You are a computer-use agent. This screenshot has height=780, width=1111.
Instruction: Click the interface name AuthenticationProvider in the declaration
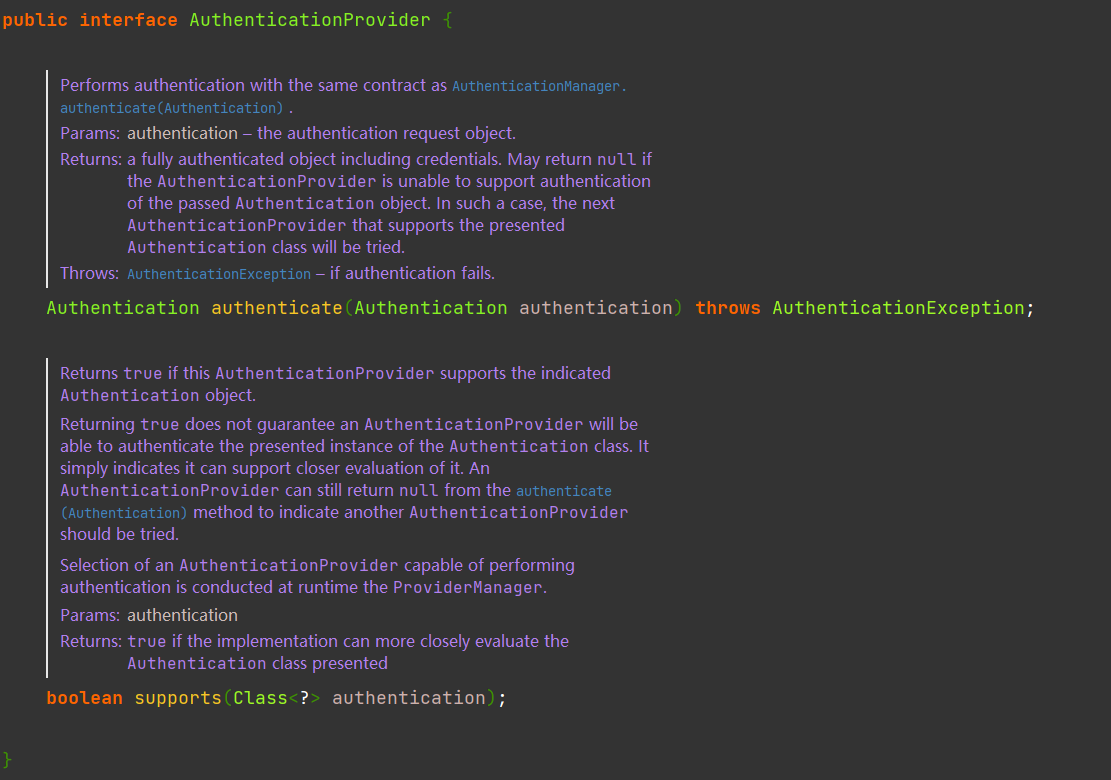point(310,21)
